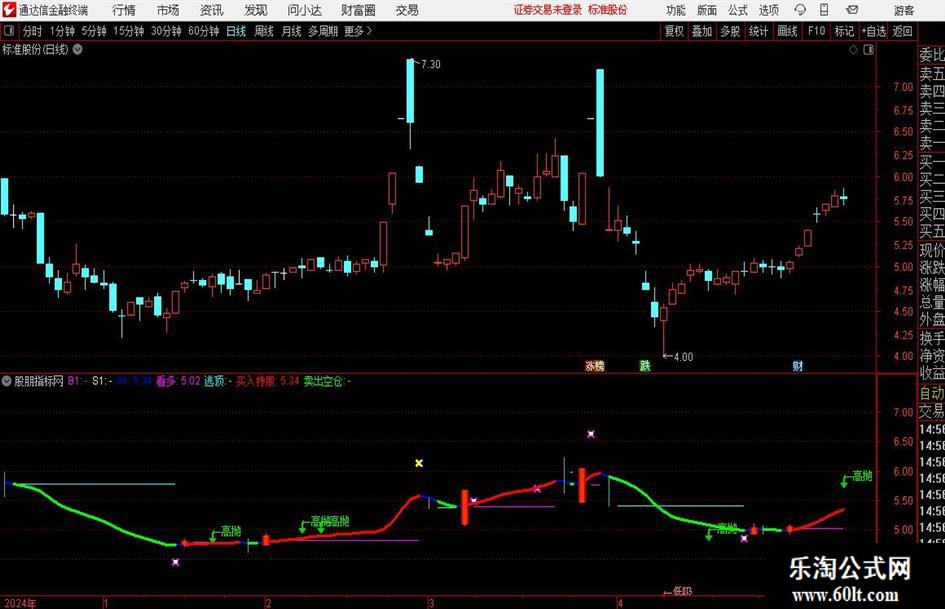Open the messages envelope icon
Image resolution: width=945 pixels, height=609 pixels.
[x=852, y=10]
